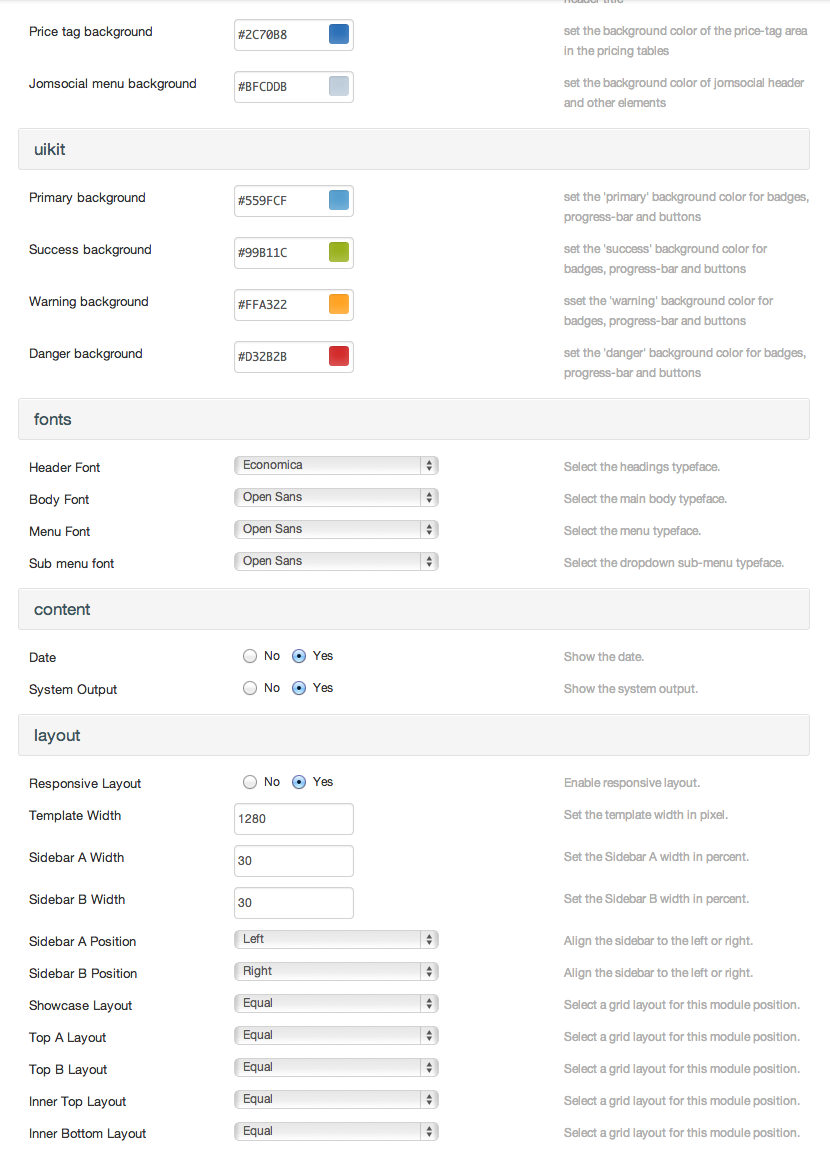Click the Sidebar A Position label

[82, 941]
